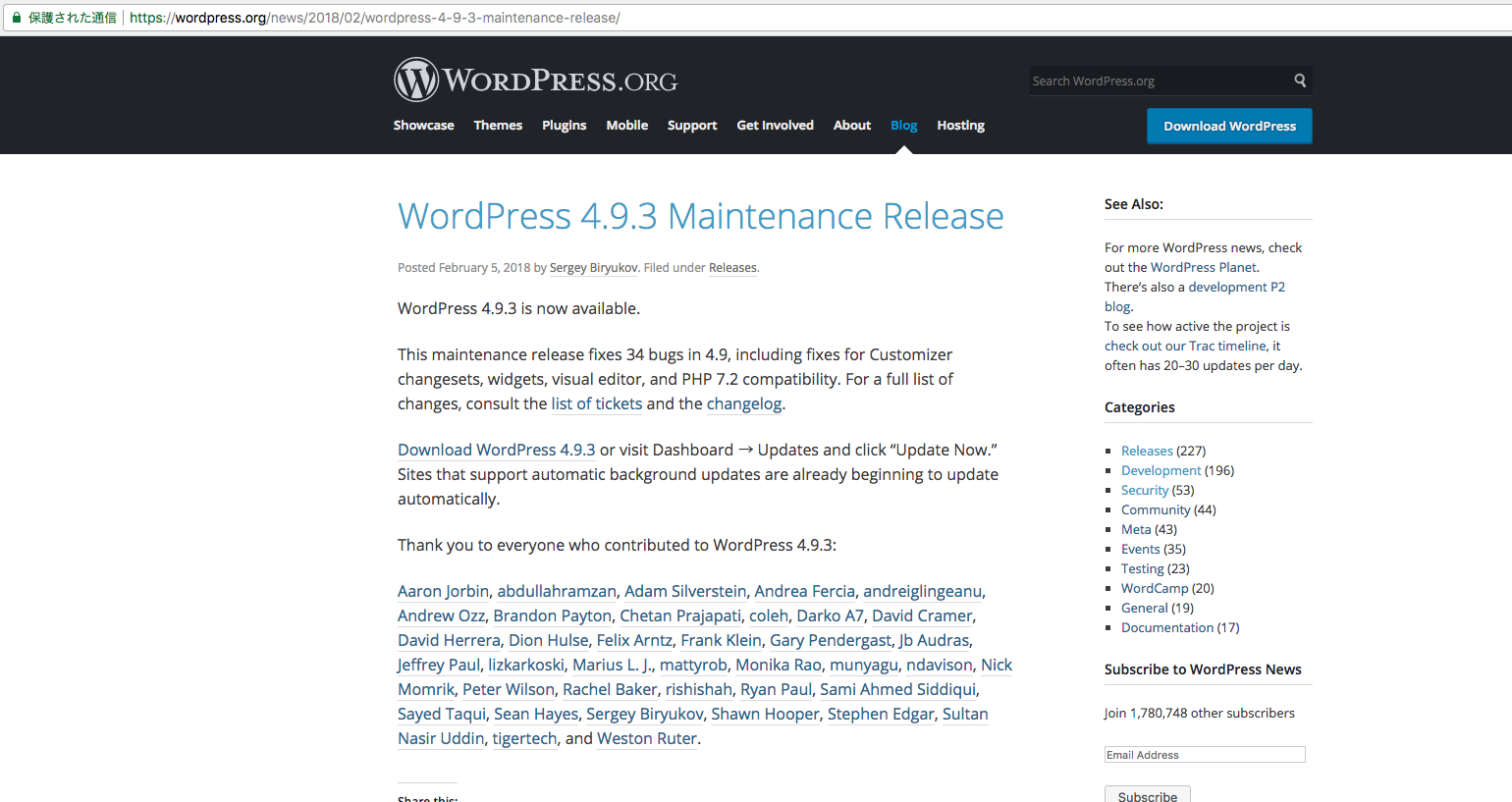Click the Subscribe button
Image resolution: width=1512 pixels, height=802 pixels.
[1147, 794]
